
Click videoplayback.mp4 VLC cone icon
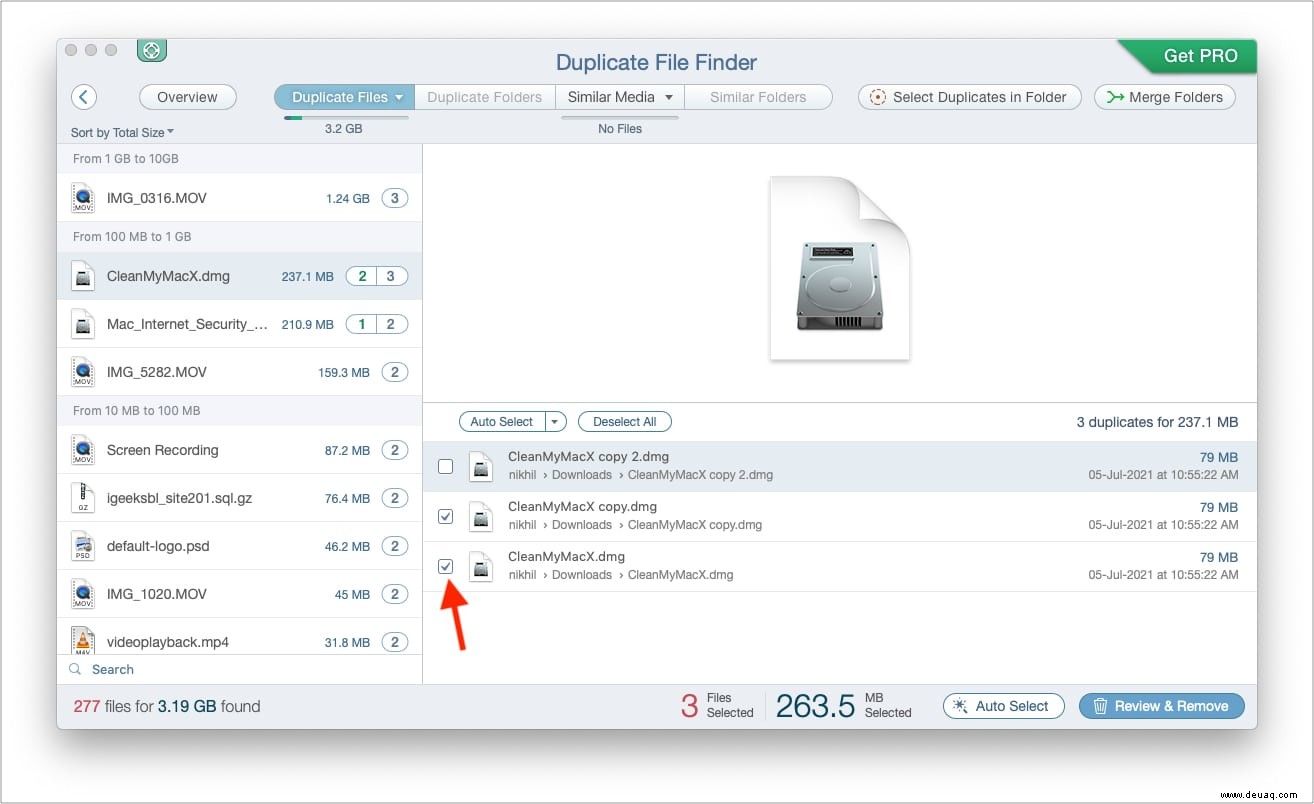[x=83, y=640]
